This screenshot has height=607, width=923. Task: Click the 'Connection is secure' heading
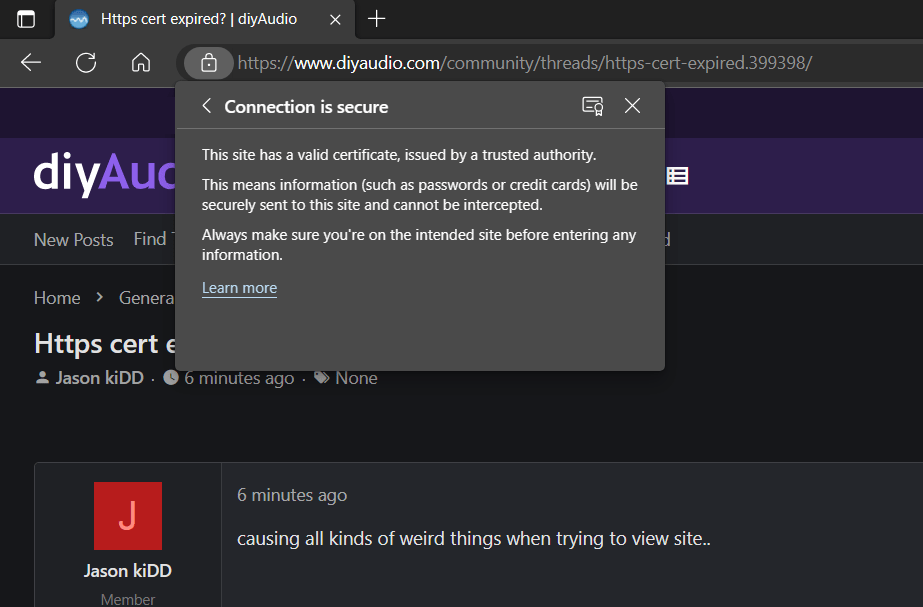coord(306,107)
